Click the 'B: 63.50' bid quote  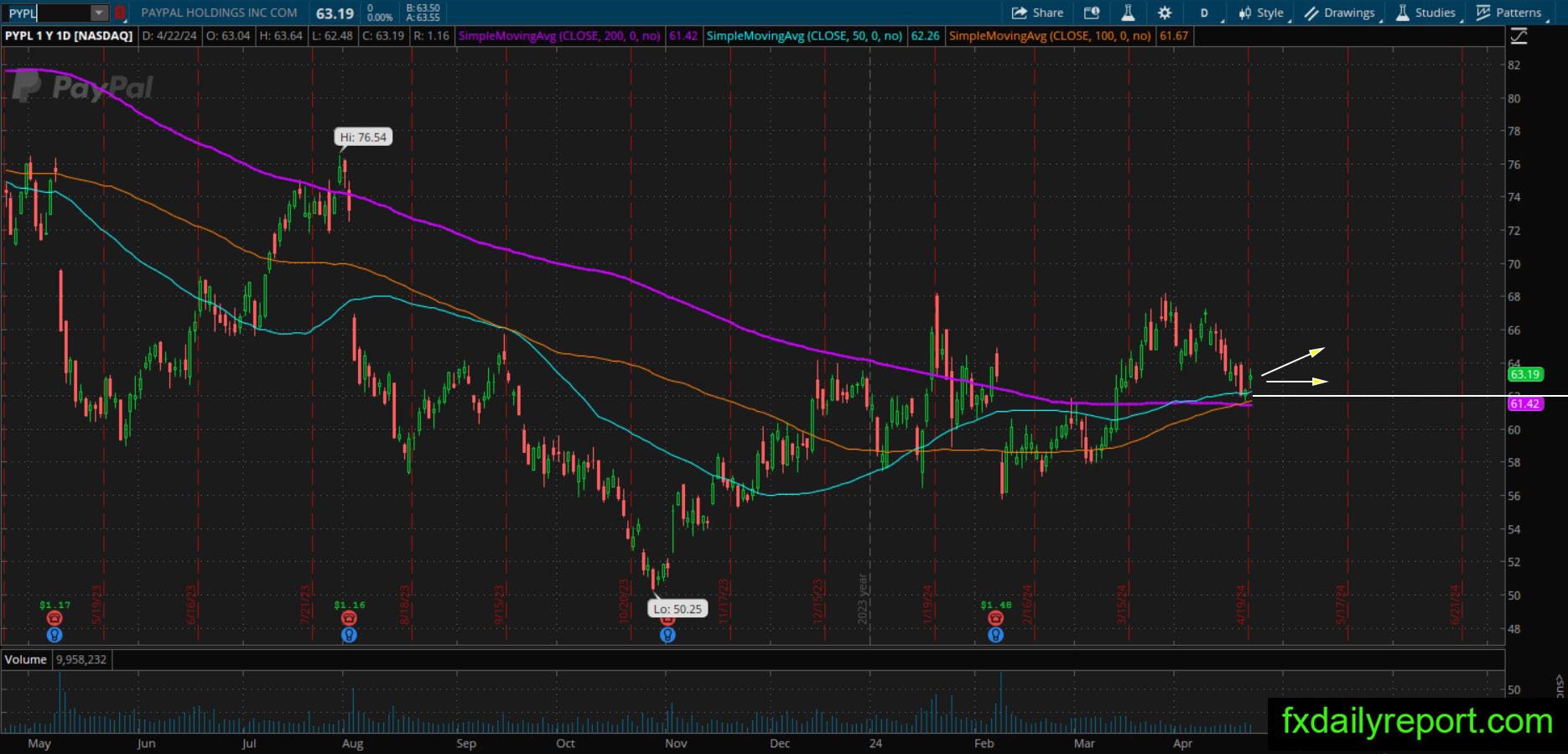point(423,8)
